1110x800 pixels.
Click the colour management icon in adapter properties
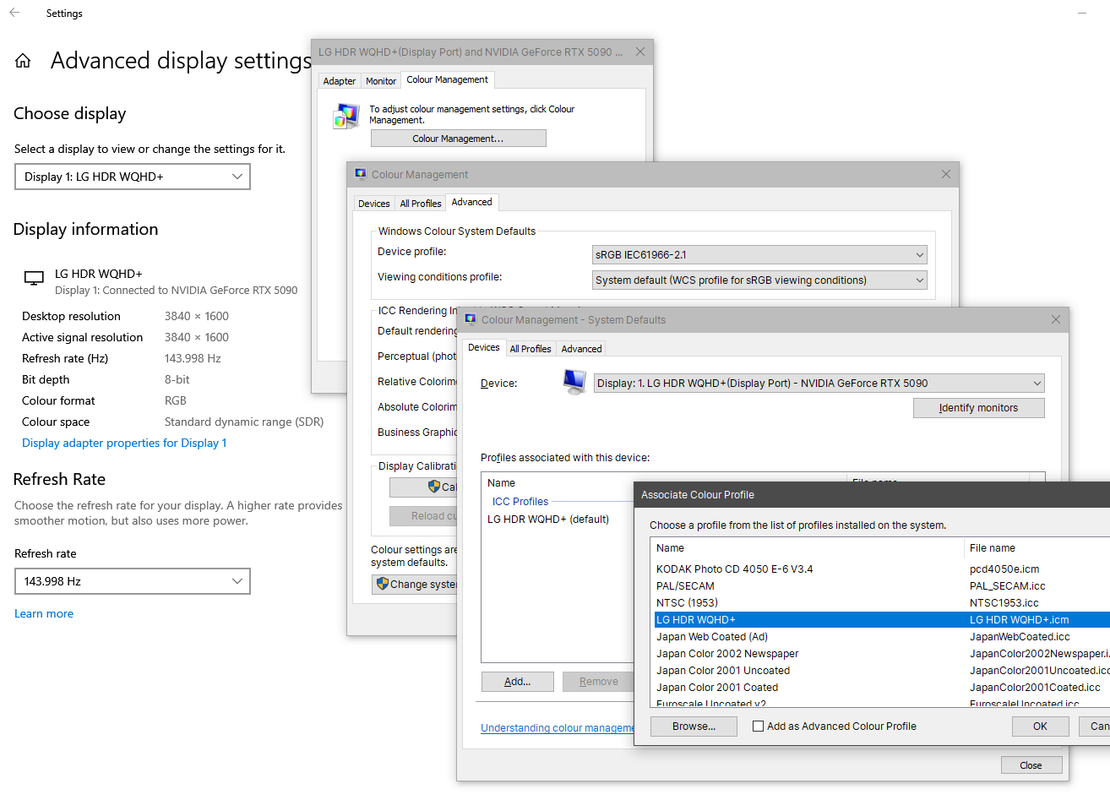point(346,115)
